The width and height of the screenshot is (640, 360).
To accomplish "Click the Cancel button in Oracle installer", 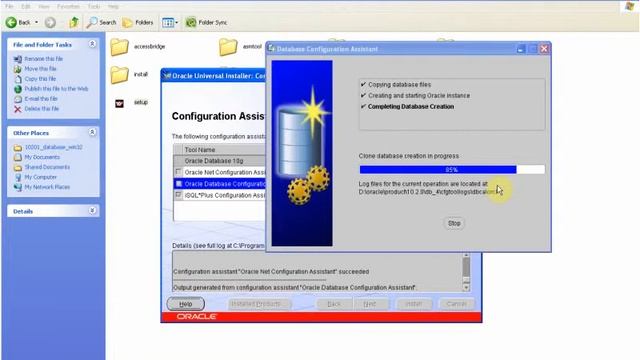I will coord(457,304).
